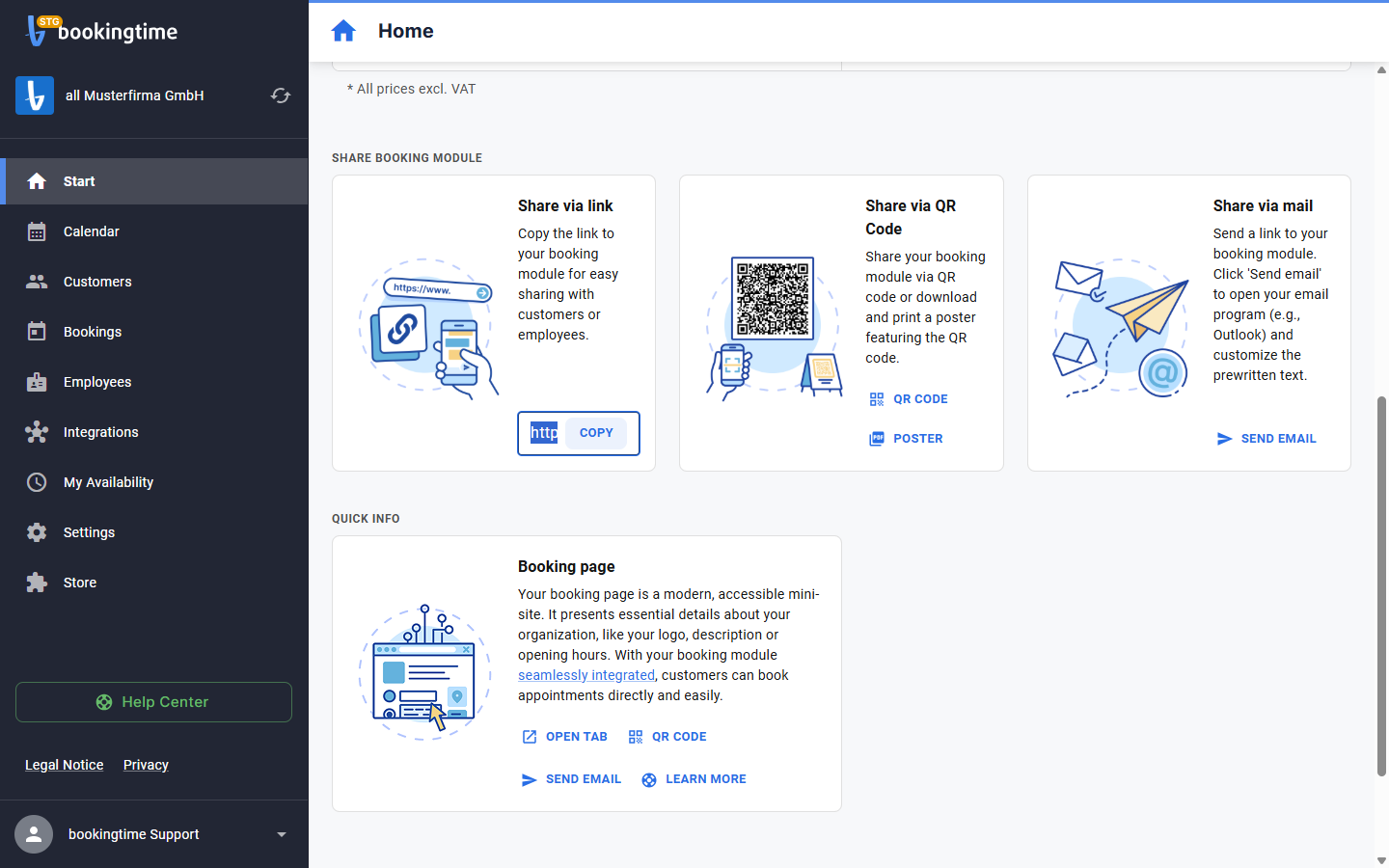Click the sync refresh icon beside Musterfirma GmbH
Image resolution: width=1389 pixels, height=868 pixels.
(x=281, y=95)
